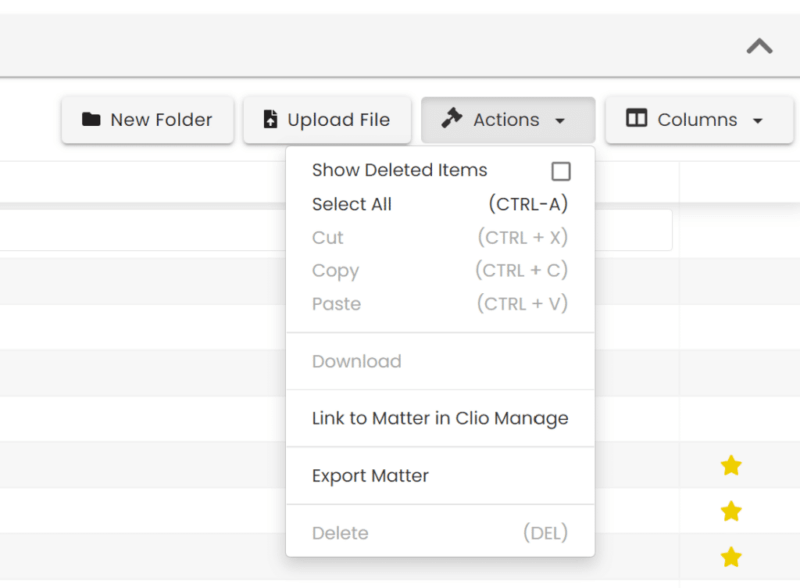The height and width of the screenshot is (588, 800).
Task: Click the columns grid icon on Columns button
Action: pyautogui.click(x=636, y=119)
